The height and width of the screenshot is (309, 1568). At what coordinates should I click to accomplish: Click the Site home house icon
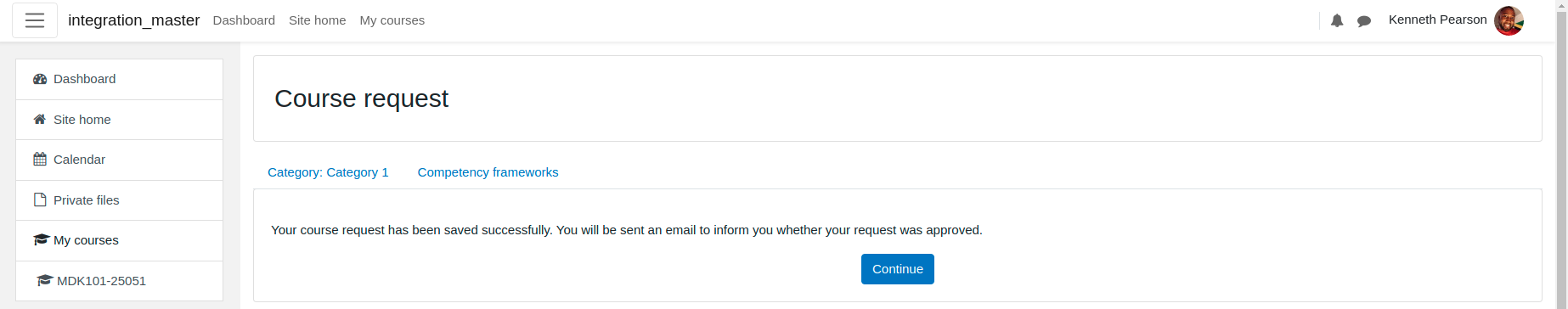coord(40,120)
